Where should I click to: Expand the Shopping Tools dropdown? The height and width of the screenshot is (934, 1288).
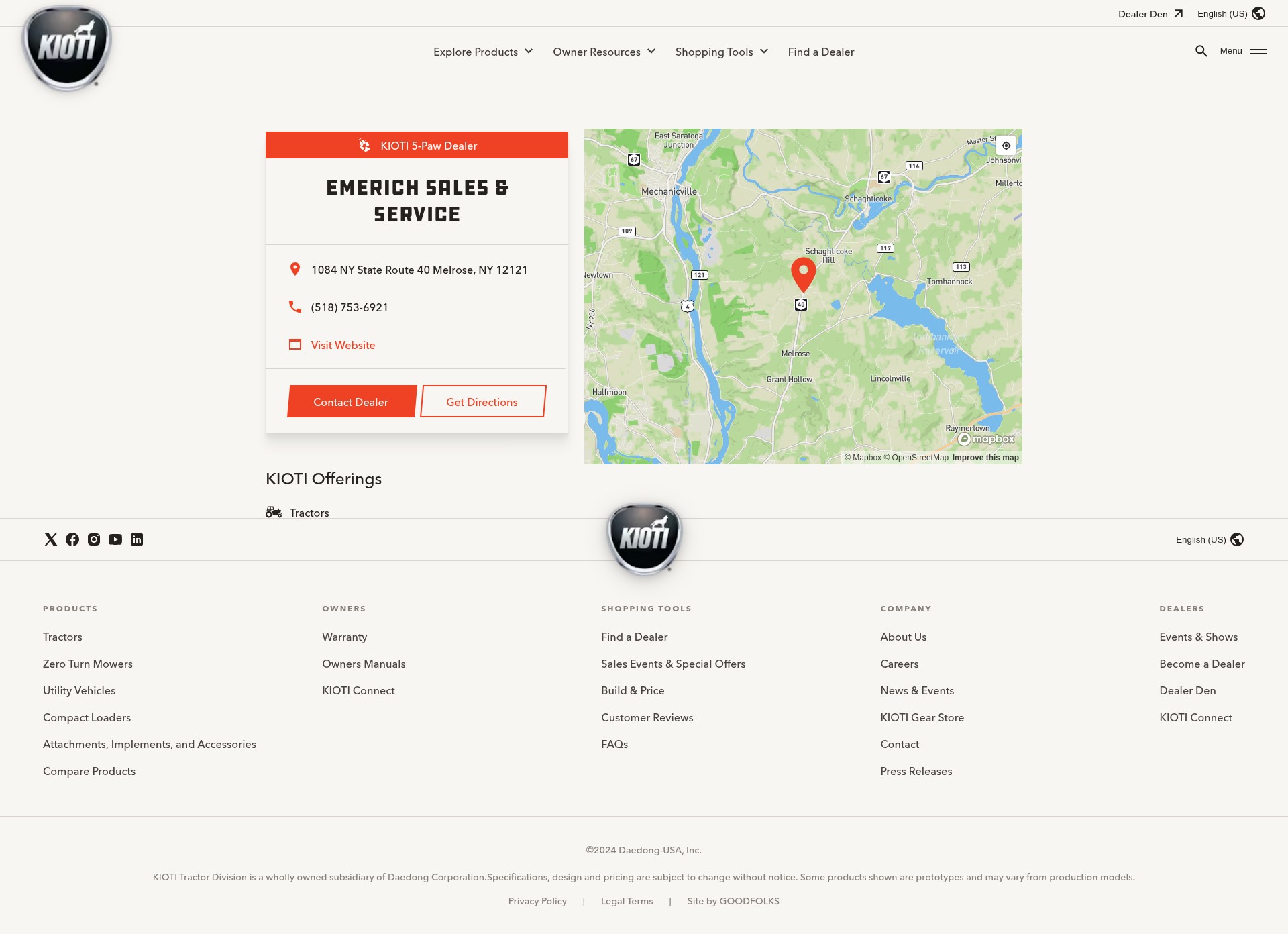coord(722,52)
